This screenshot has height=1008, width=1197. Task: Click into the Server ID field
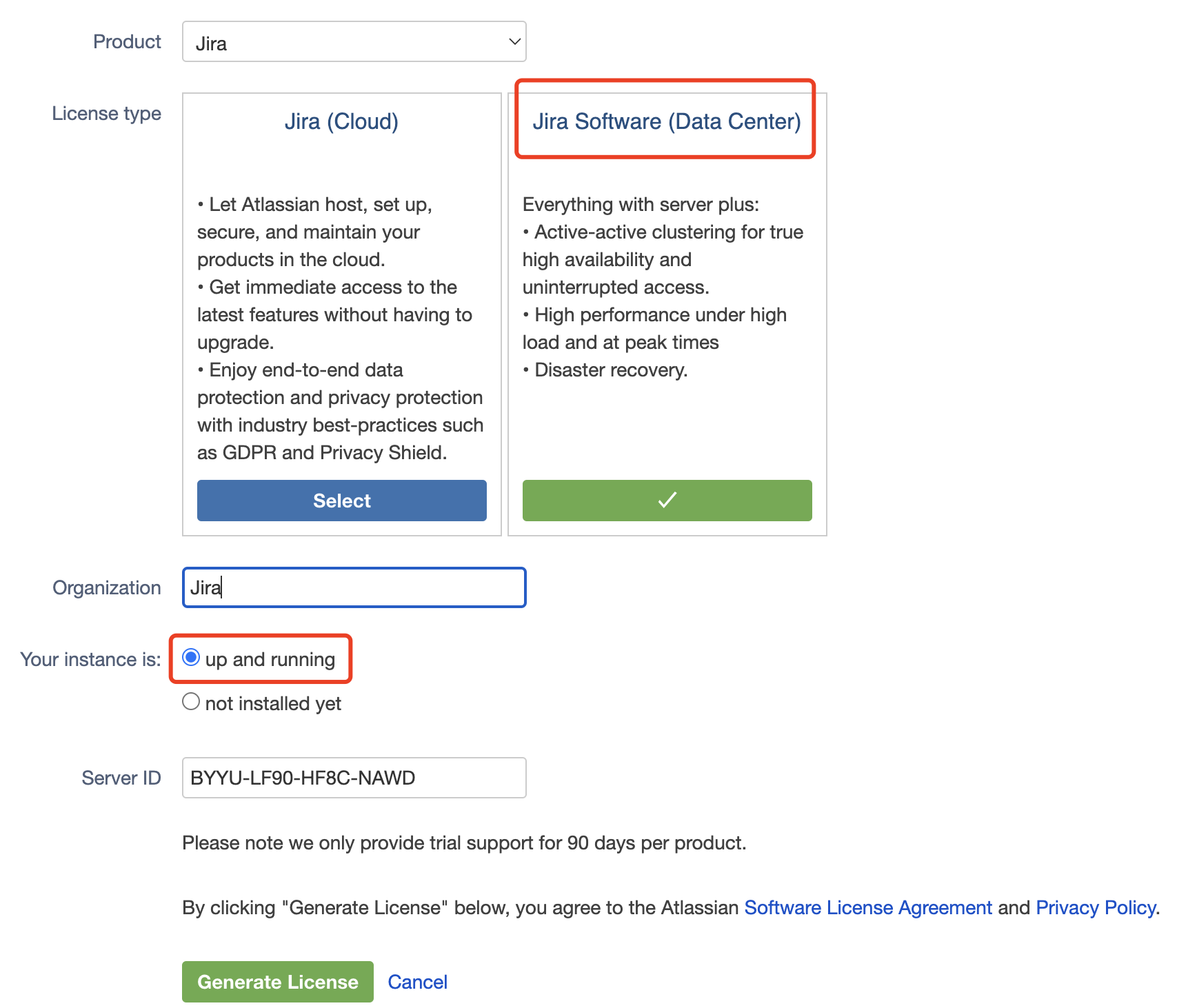(354, 778)
